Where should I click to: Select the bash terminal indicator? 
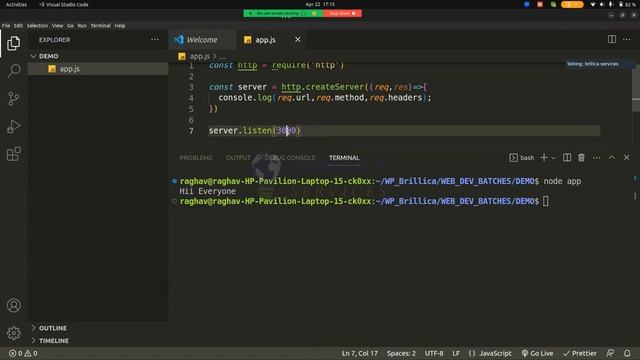pyautogui.click(x=522, y=158)
